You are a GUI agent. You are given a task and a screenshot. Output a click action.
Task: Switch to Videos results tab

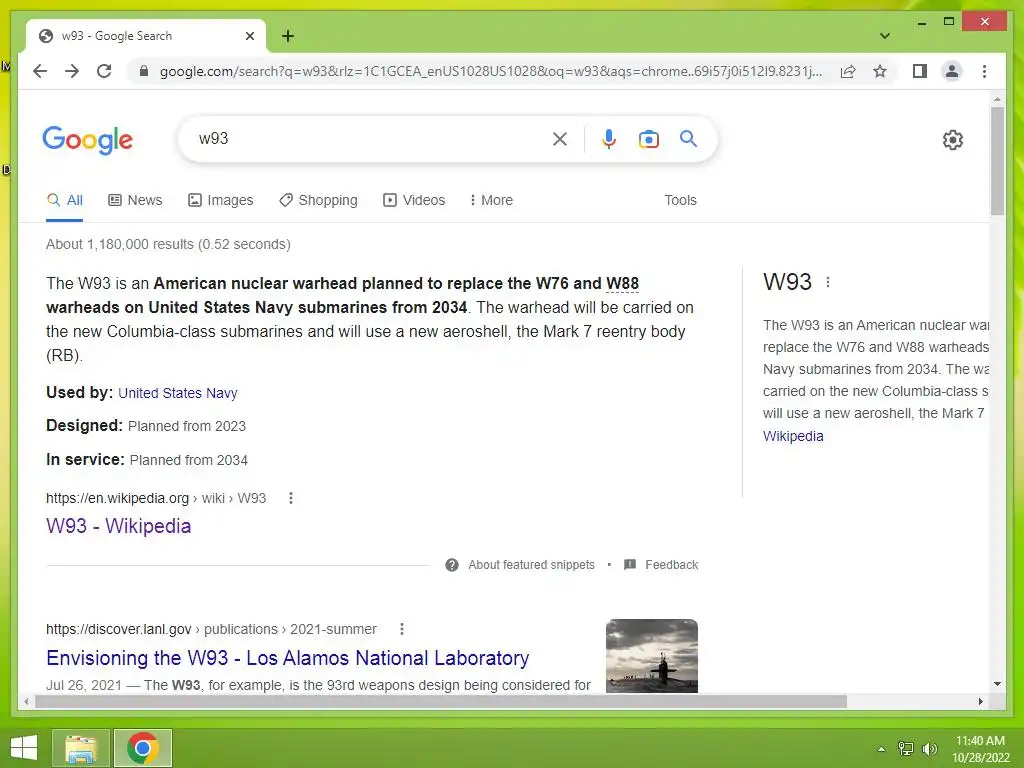pyautogui.click(x=414, y=200)
